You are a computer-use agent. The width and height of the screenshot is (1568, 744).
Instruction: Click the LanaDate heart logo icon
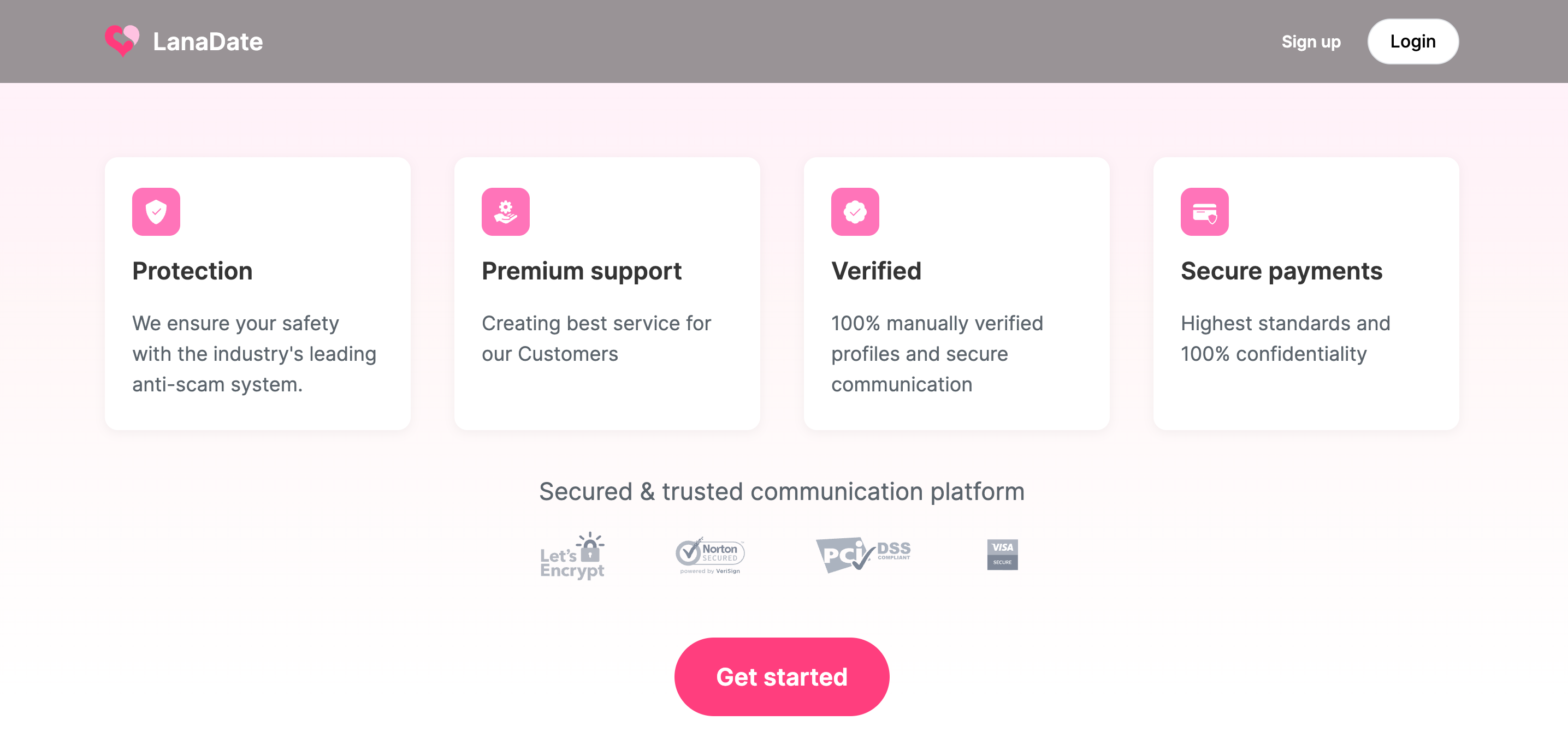122,41
